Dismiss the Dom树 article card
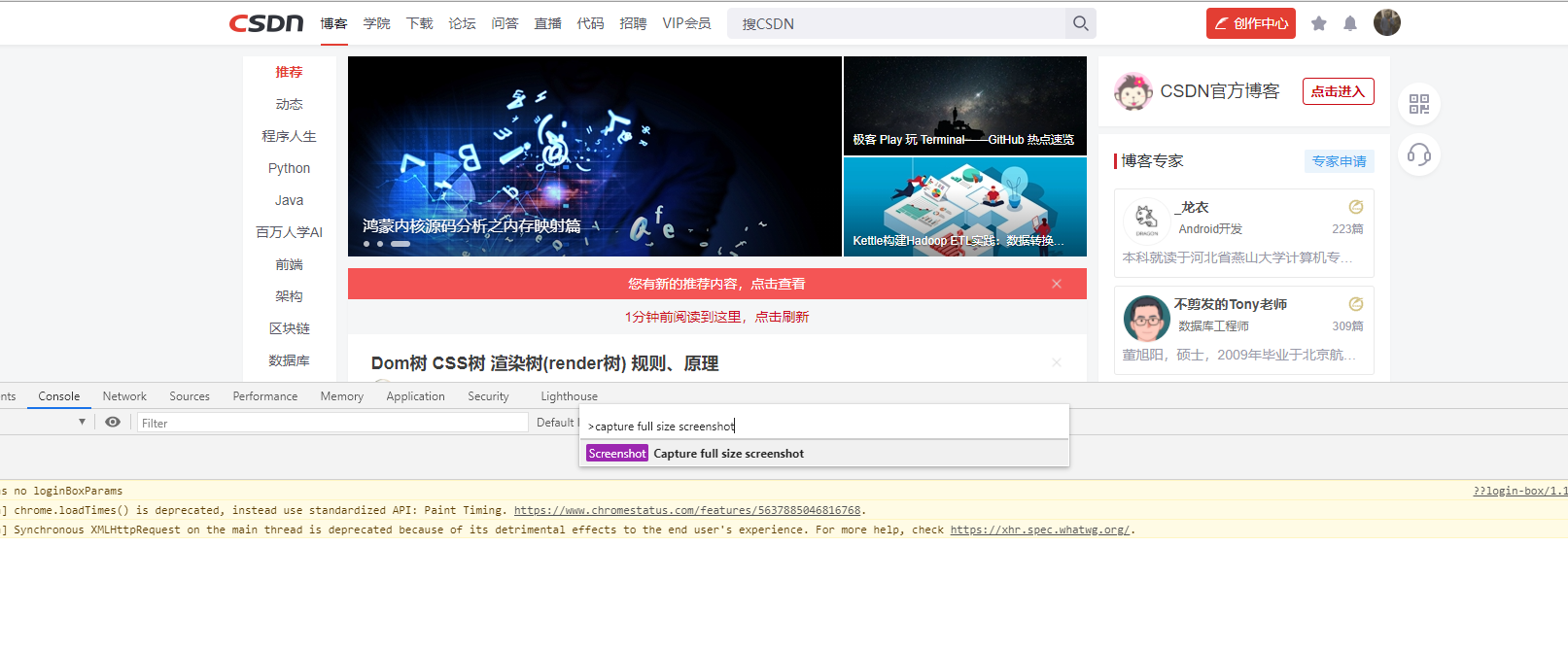The width and height of the screenshot is (1568, 649). tap(1057, 362)
